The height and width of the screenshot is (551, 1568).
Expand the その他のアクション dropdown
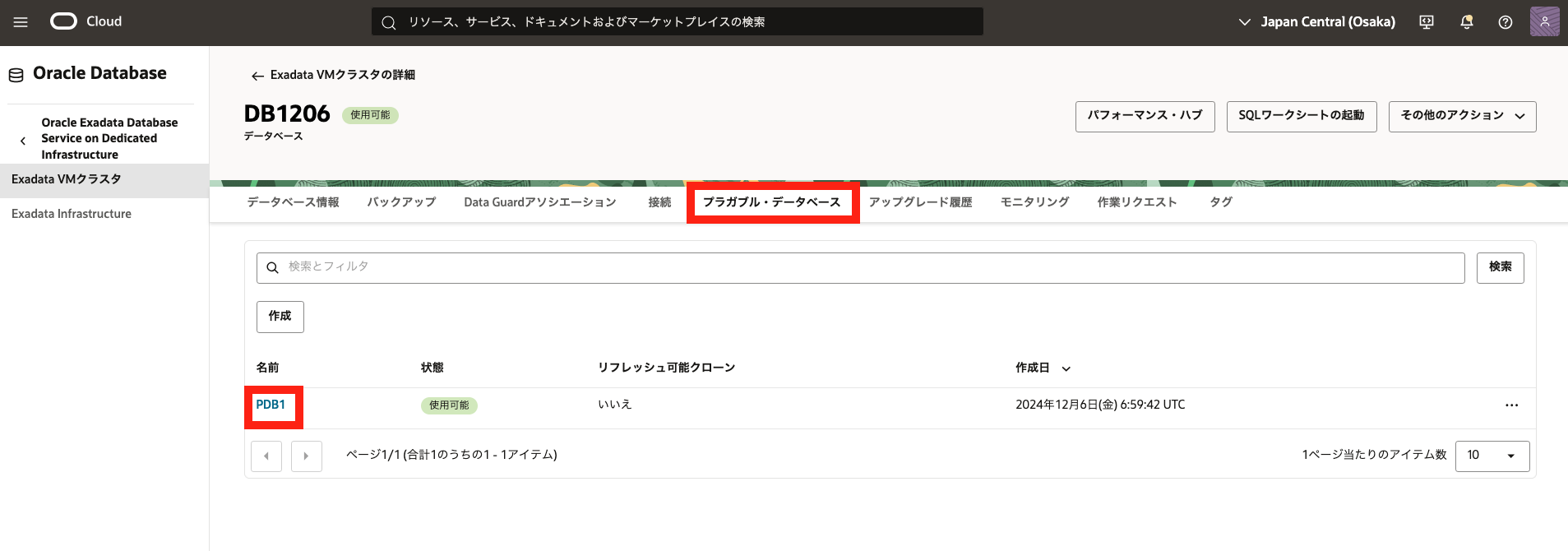click(1462, 116)
